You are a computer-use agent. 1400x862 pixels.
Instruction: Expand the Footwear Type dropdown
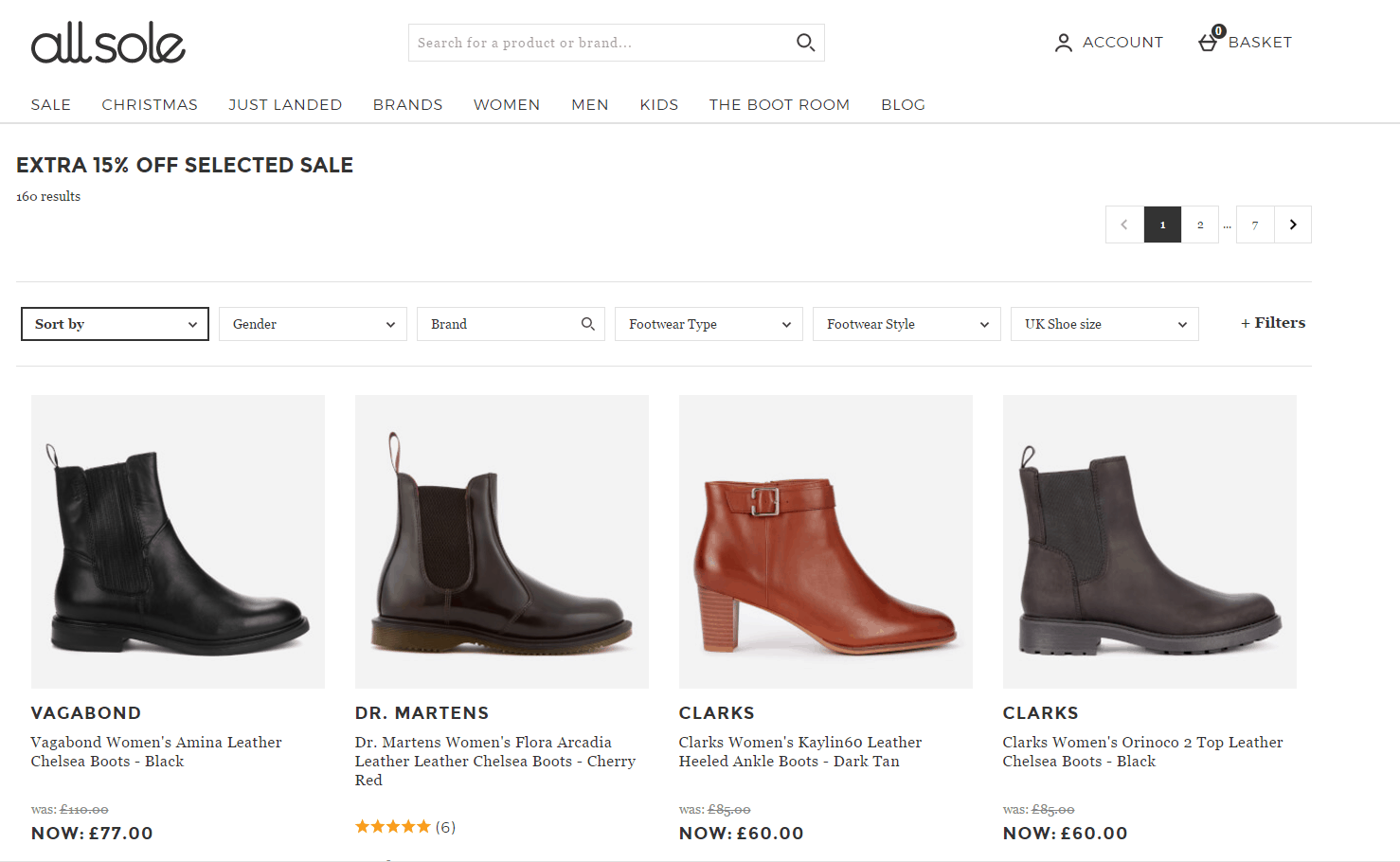(x=709, y=324)
